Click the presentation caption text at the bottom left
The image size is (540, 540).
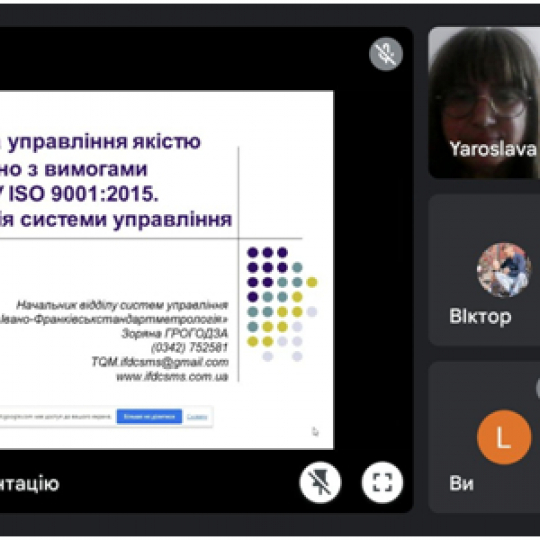[x=30, y=483]
